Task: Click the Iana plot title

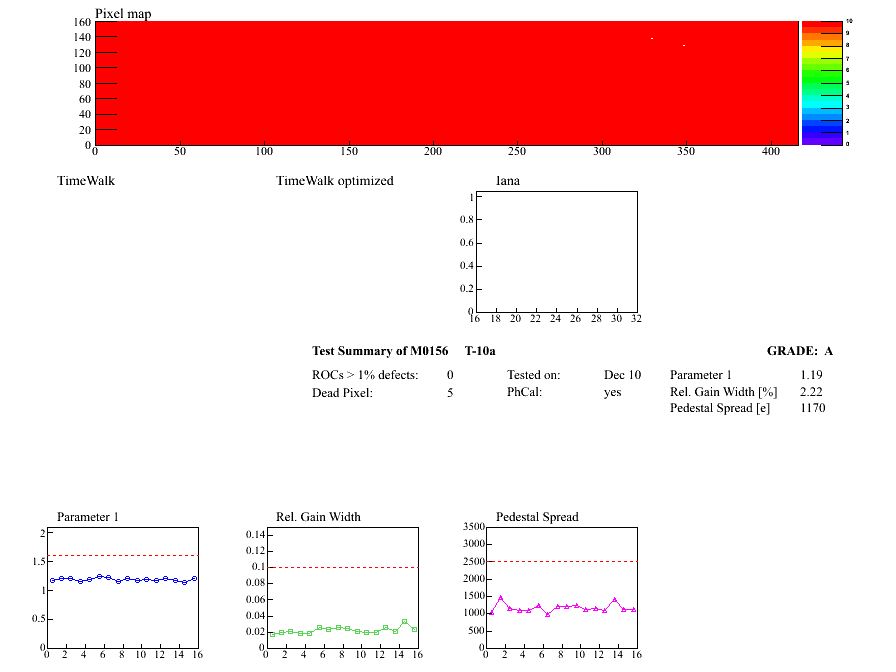Action: point(507,181)
